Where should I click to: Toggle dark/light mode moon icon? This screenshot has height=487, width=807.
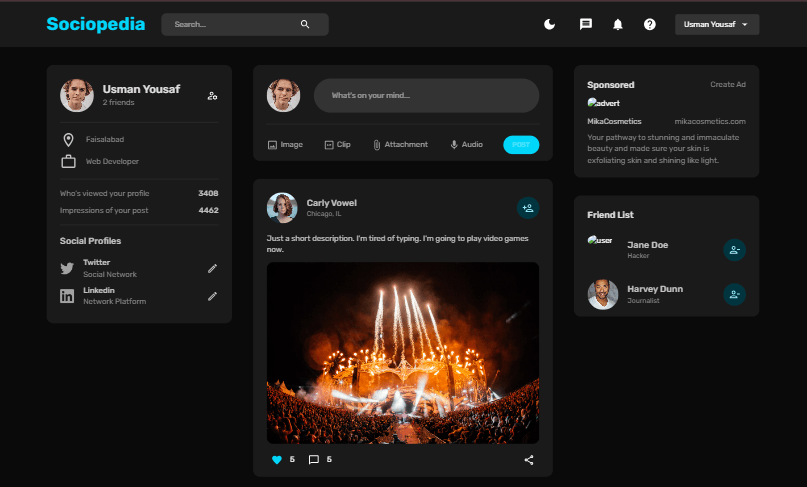549,24
